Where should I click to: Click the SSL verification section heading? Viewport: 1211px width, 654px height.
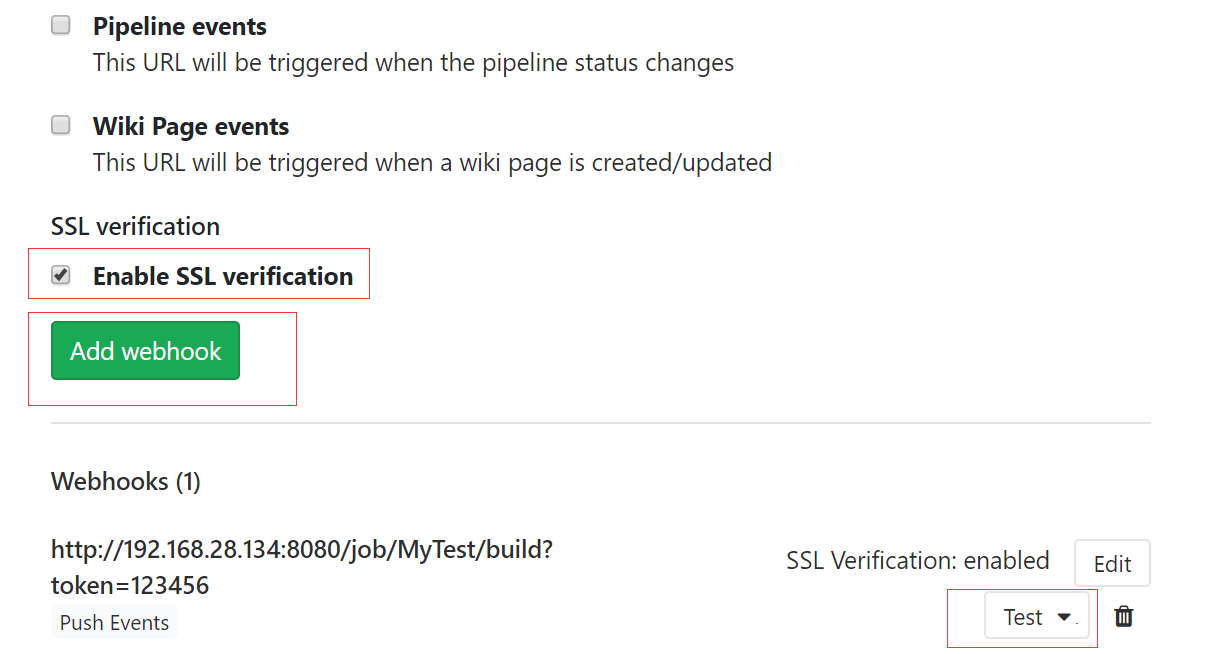135,226
